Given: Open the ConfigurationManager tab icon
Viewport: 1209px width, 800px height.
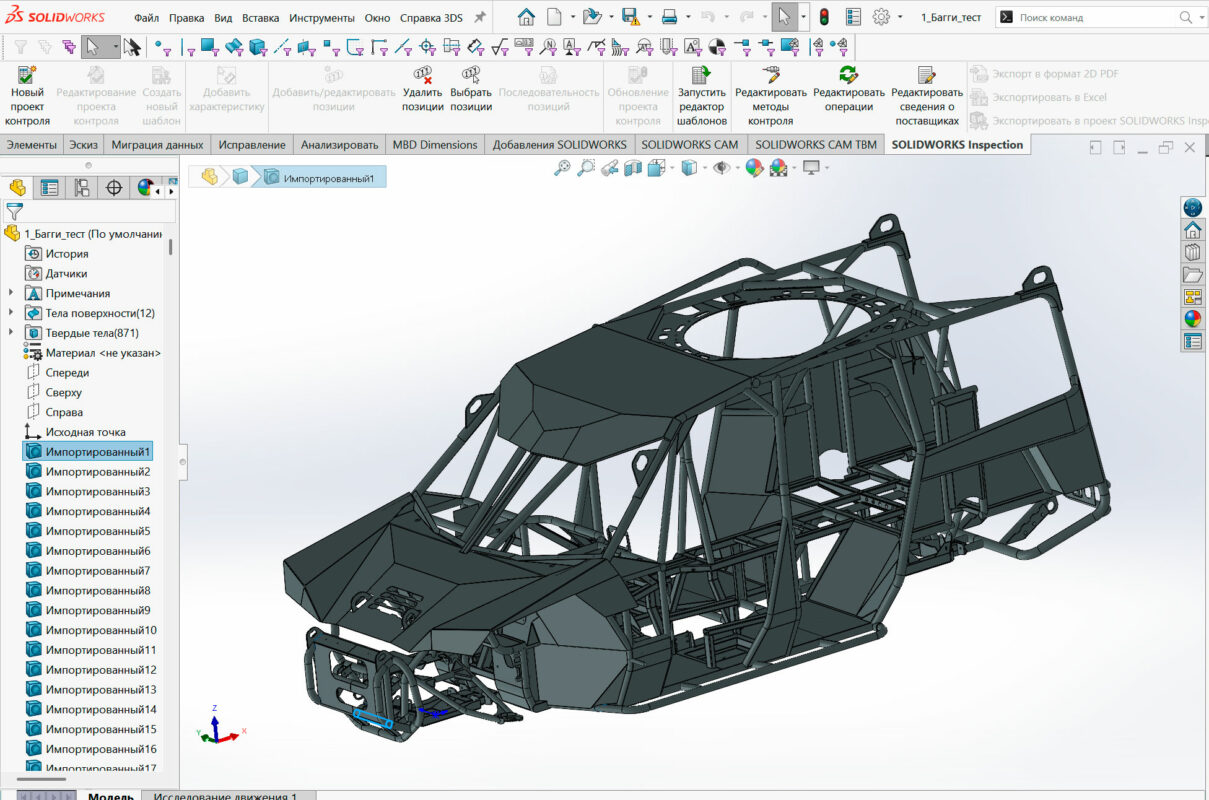Looking at the screenshot, I should click(x=82, y=188).
